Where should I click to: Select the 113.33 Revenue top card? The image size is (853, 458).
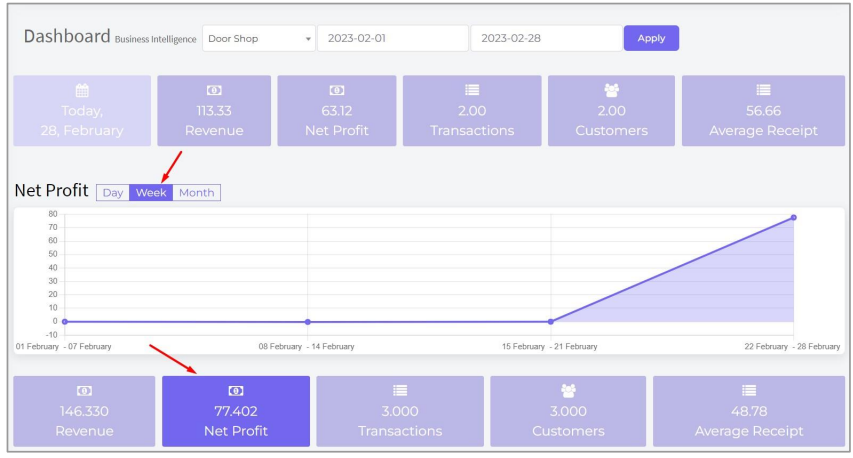(x=214, y=110)
